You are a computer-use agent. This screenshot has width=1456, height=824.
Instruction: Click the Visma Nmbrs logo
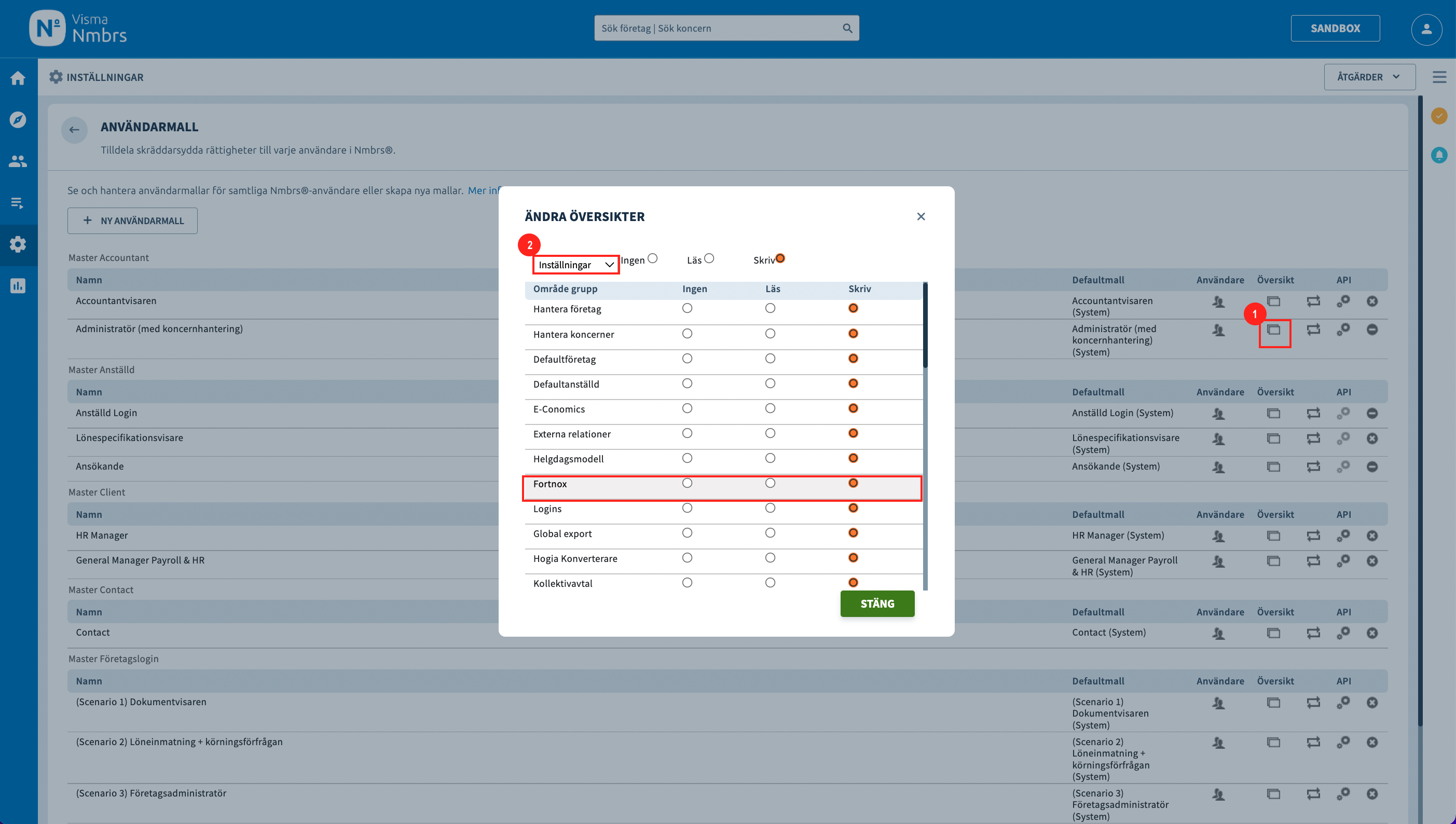point(78,29)
